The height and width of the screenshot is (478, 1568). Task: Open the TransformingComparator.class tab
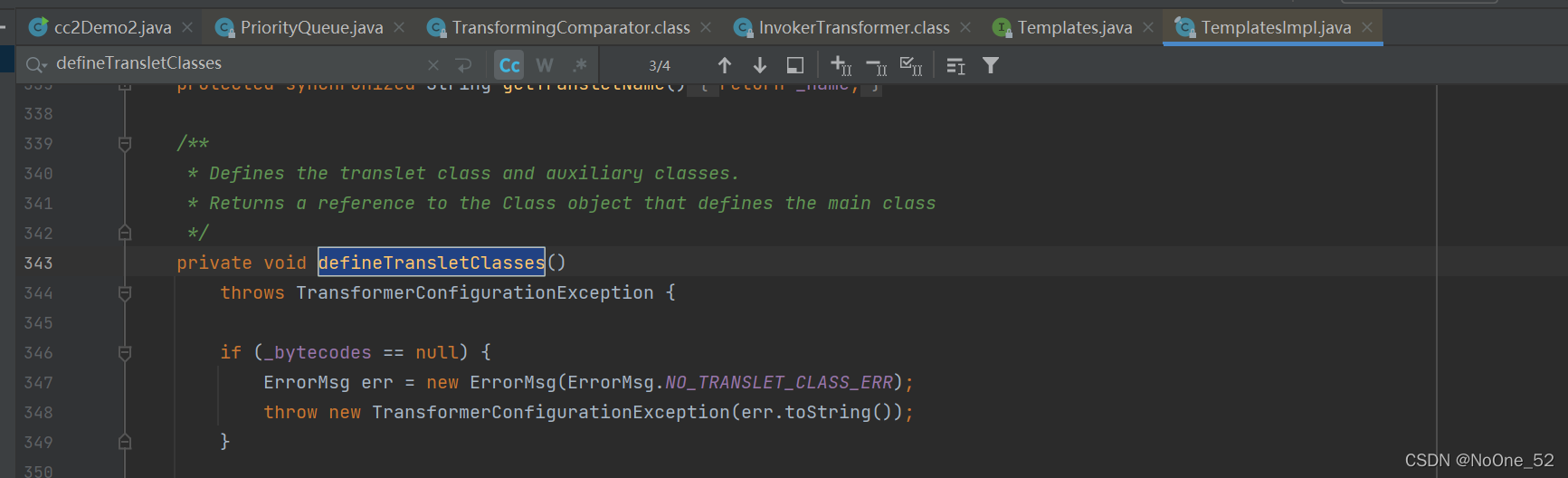tap(571, 27)
